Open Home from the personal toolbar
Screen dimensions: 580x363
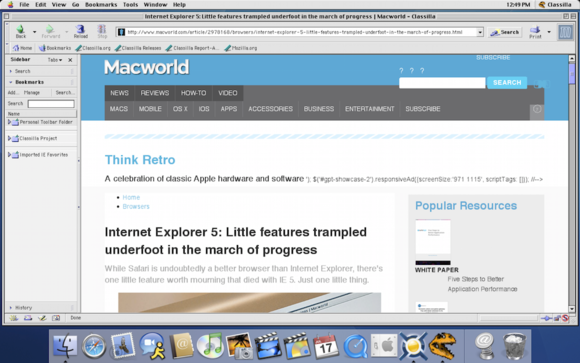pyautogui.click(x=22, y=48)
